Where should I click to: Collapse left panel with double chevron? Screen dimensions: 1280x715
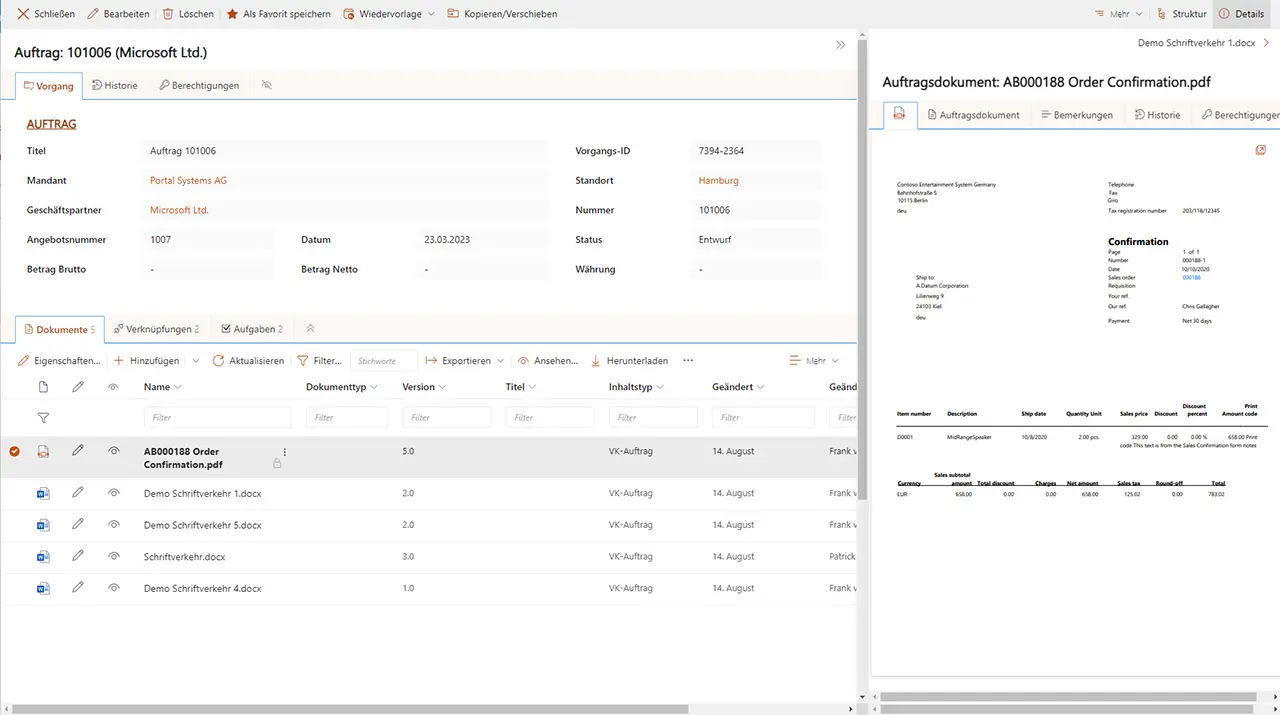(840, 45)
